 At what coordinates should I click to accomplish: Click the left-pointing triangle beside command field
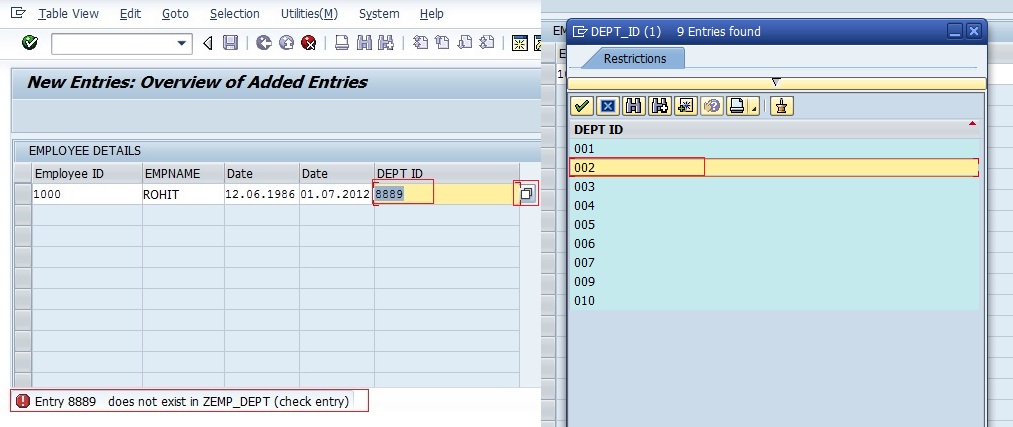click(207, 43)
